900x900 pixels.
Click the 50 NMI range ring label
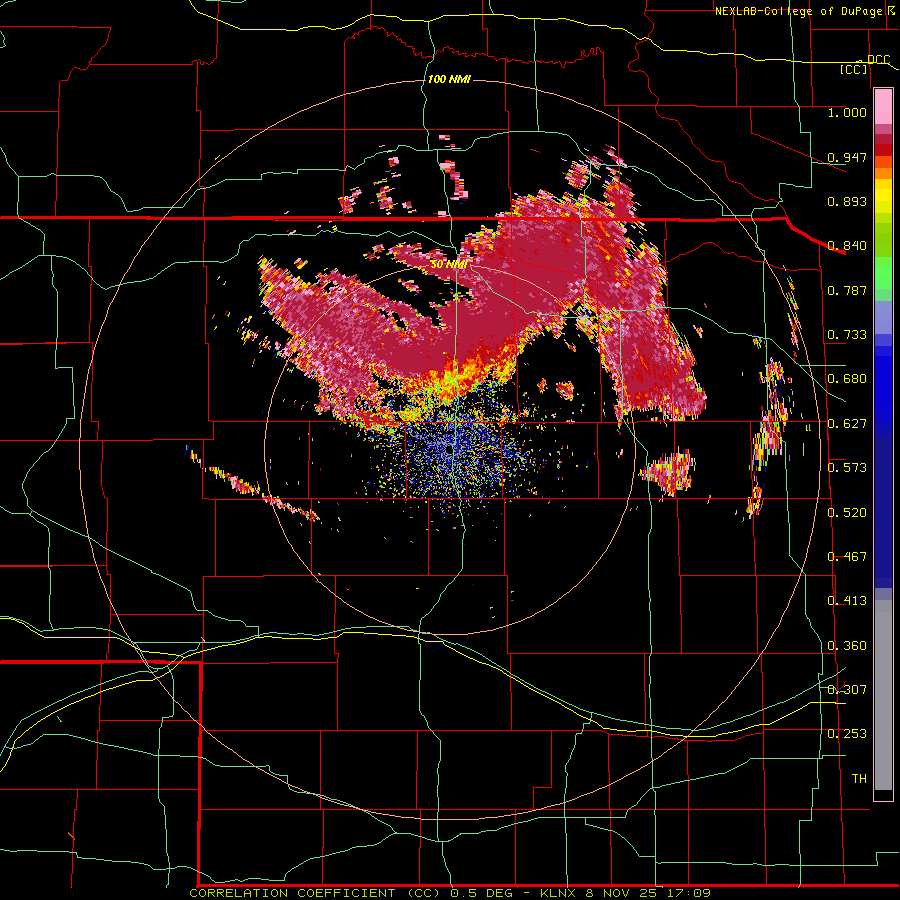click(448, 264)
